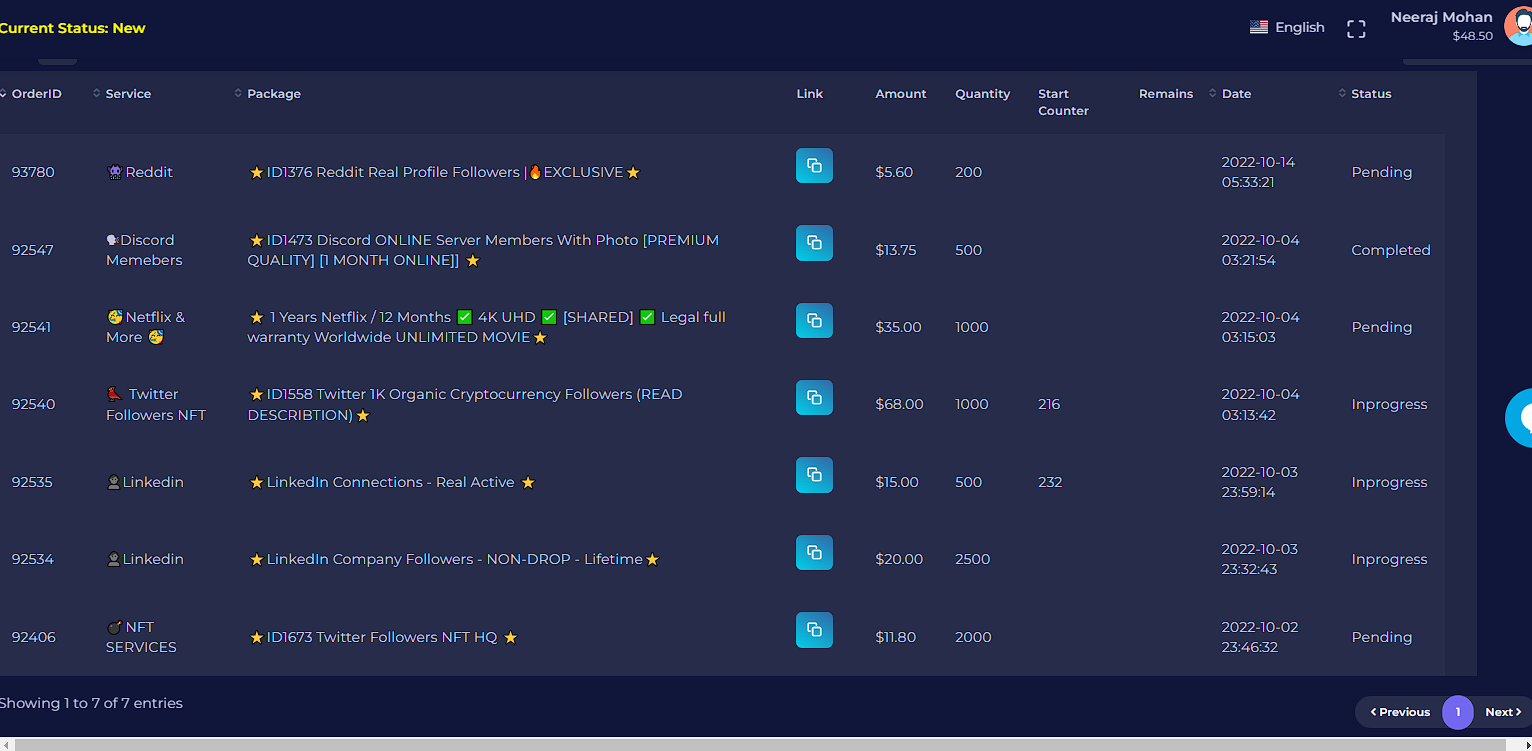Copy link for Reddit order 93780

(x=814, y=166)
